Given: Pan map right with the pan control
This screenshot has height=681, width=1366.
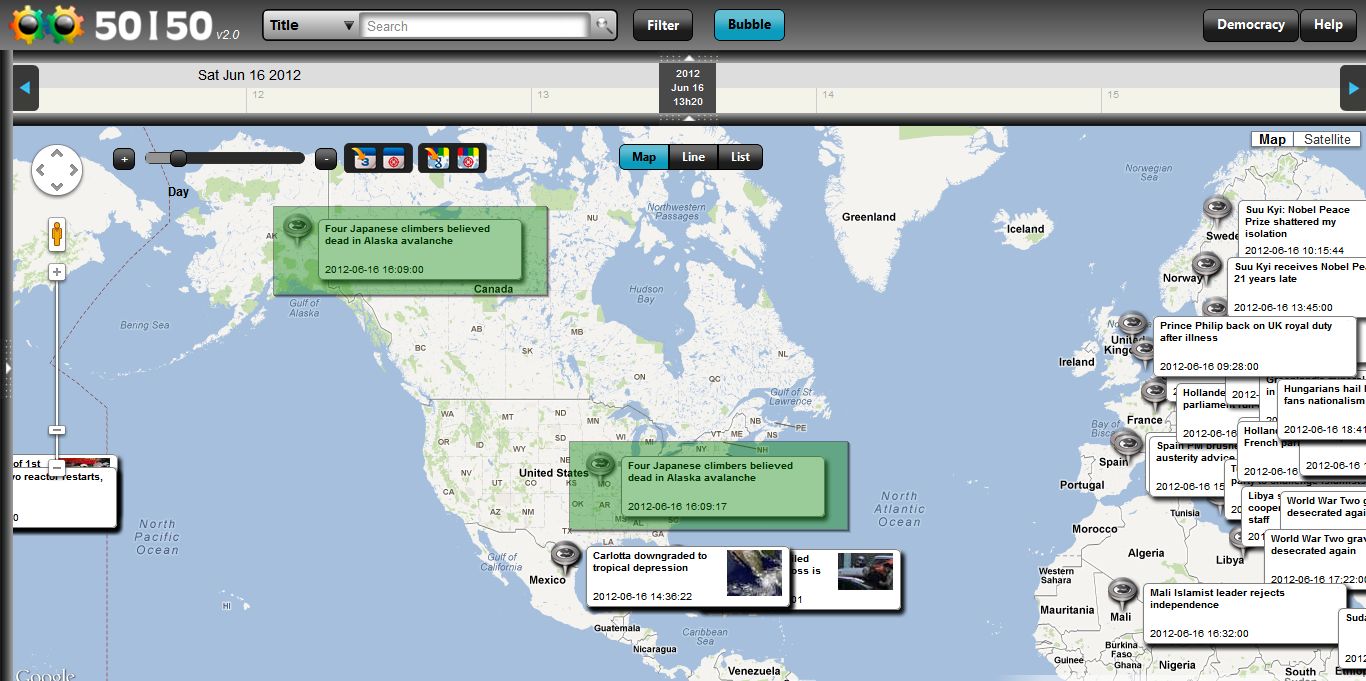Looking at the screenshot, I should 72,170.
